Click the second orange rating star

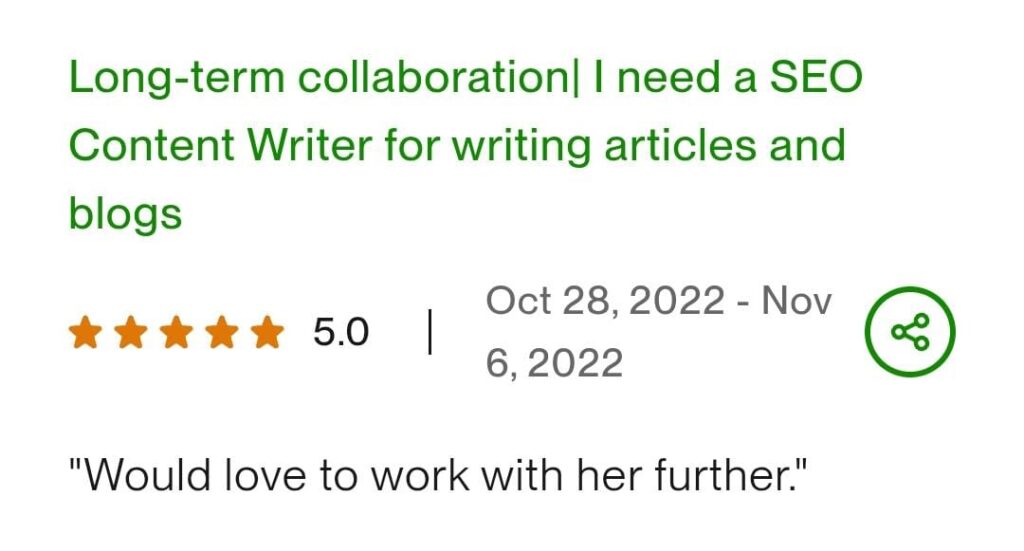click(129, 333)
